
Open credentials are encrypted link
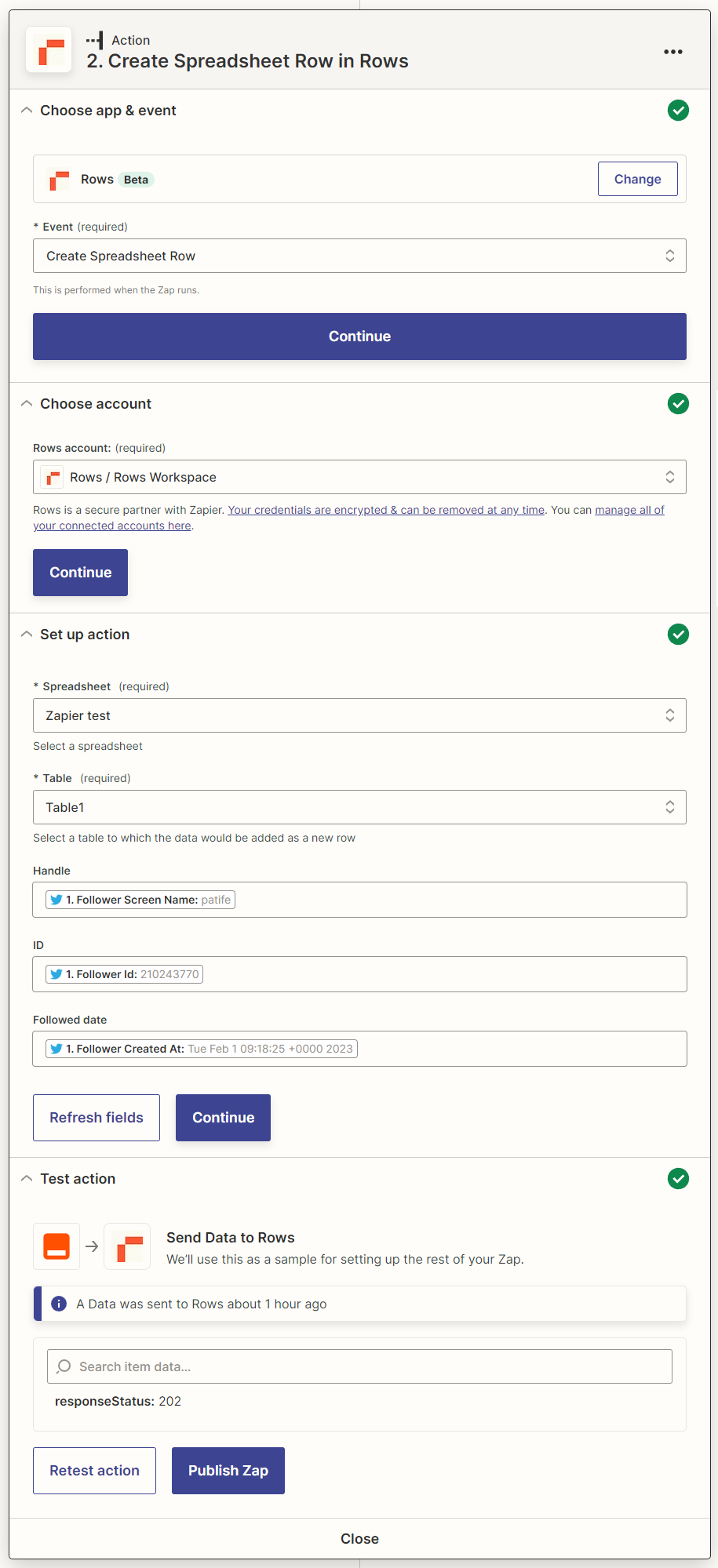coord(386,510)
